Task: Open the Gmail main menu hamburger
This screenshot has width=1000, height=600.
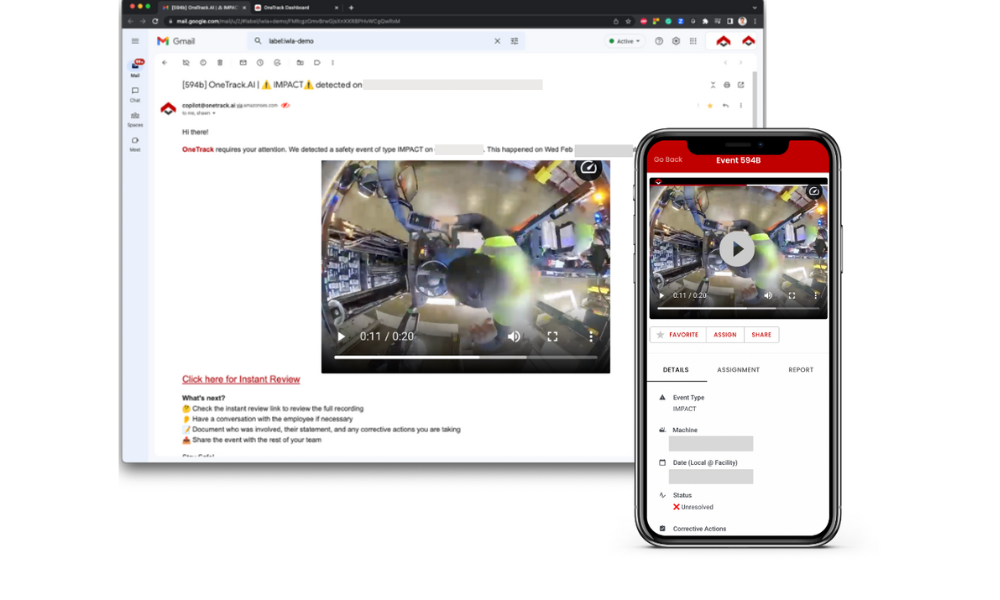Action: 135,41
